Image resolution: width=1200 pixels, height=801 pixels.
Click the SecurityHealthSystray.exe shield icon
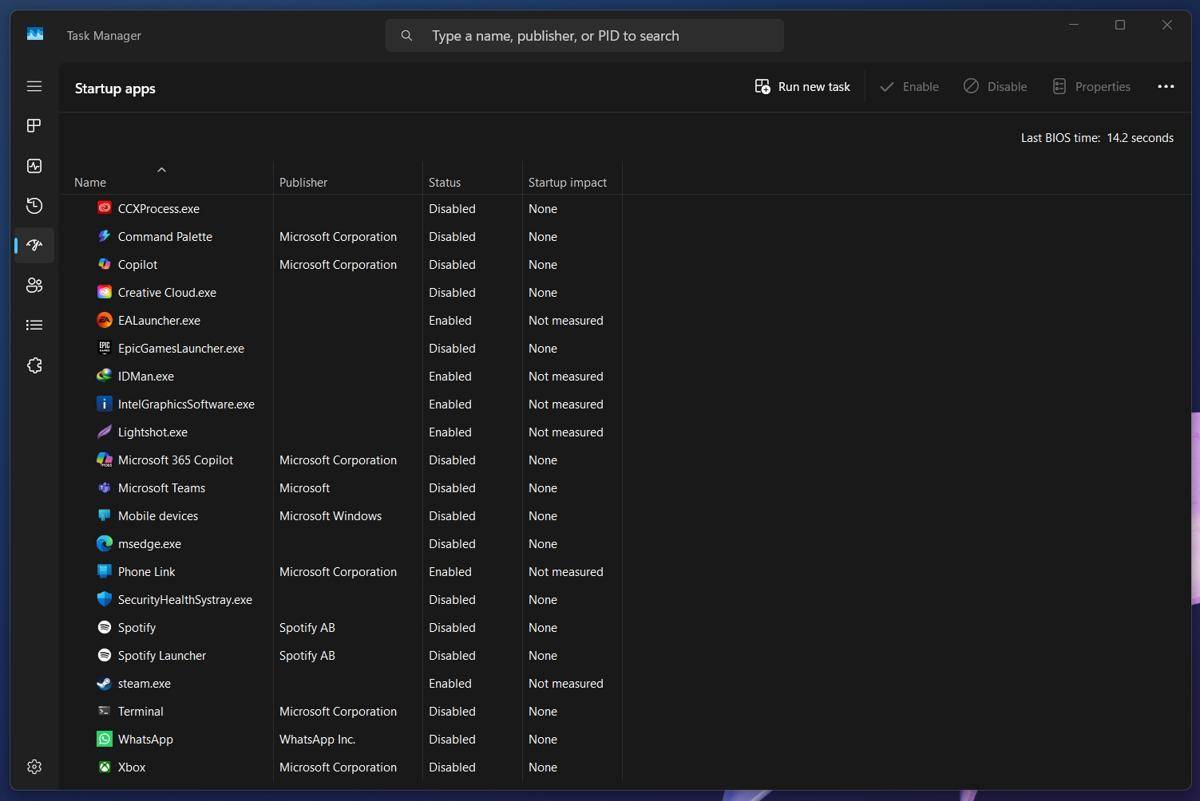[x=104, y=600]
